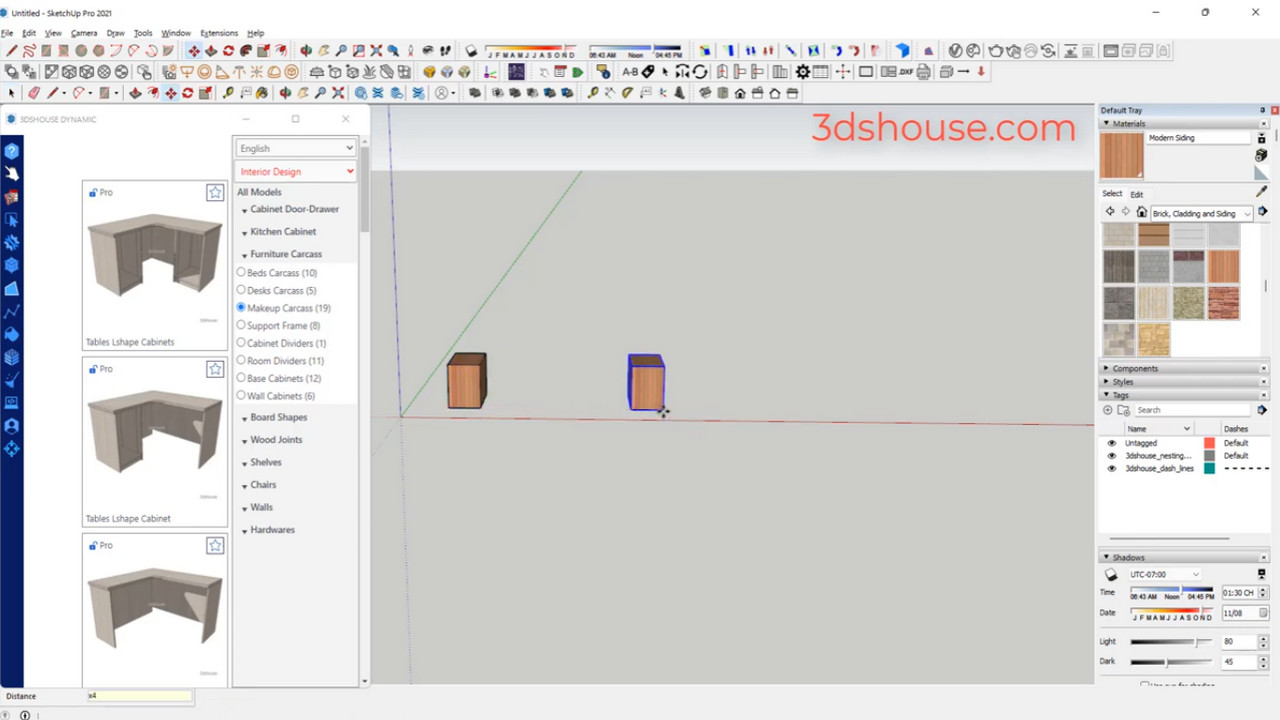
Task: Select the Beds Carcass radio option
Action: (x=241, y=273)
